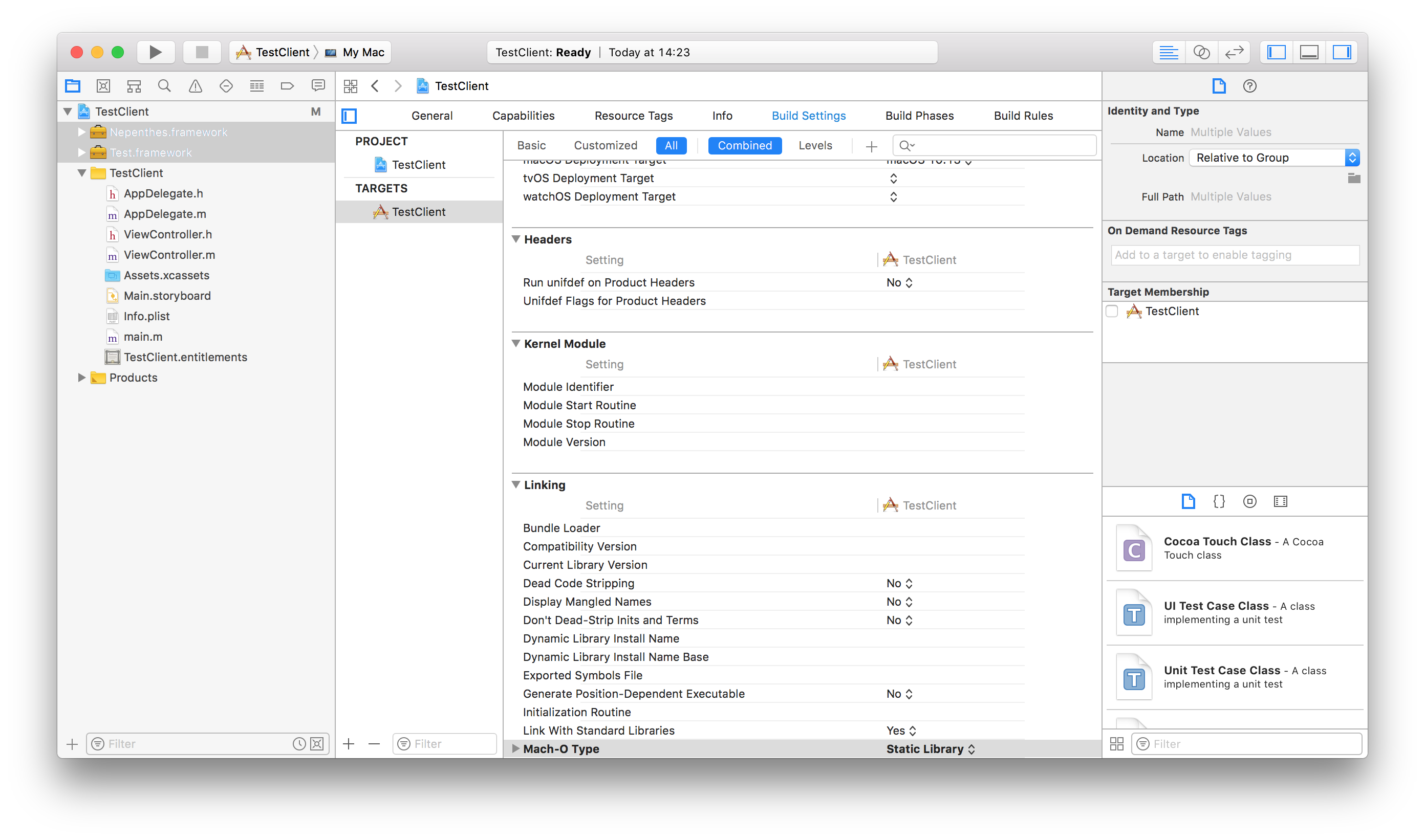Open Location Relative to Group dropdown

tap(1274, 158)
